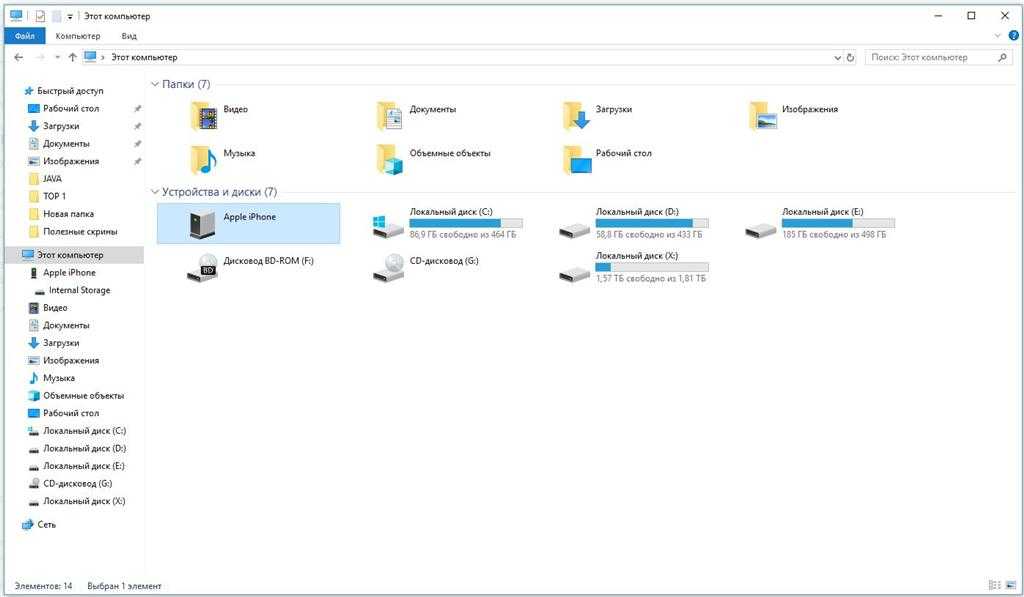Open the Загрузки folder icon in Папки
The width and height of the screenshot is (1024, 597).
point(576,116)
